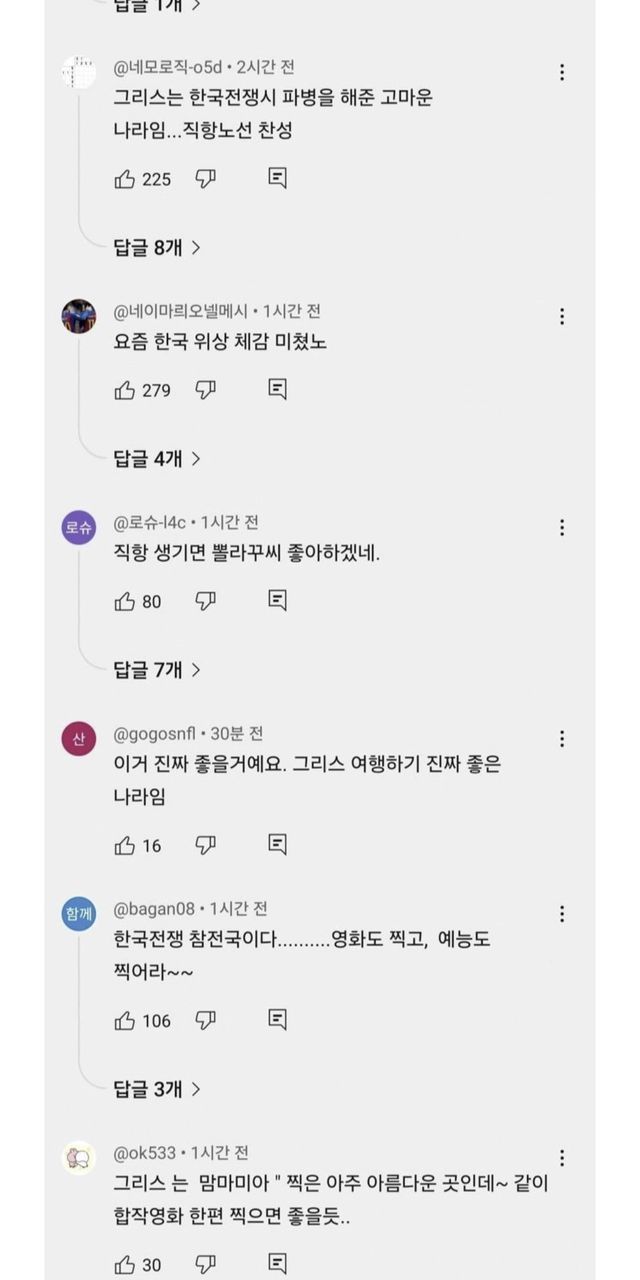Screen dimensions: 640x1280
Task: Expand the 답글 8개 replies
Action: 157,247
